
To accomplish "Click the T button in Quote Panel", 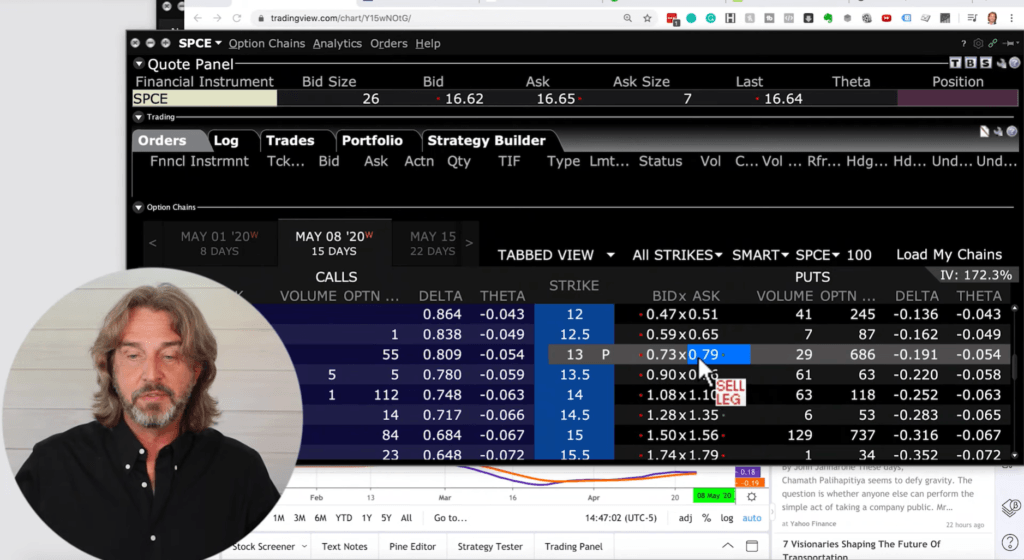I will pos(955,63).
